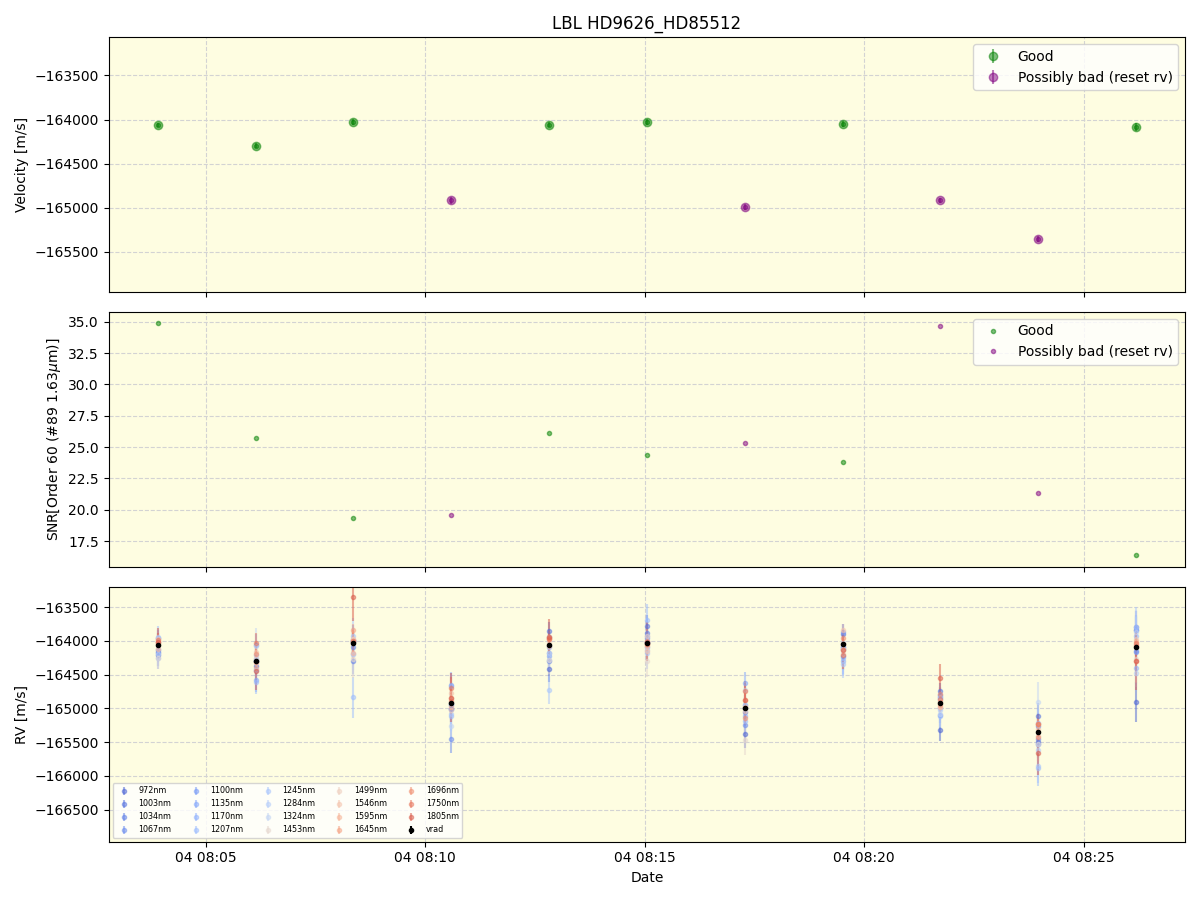Click the 1499nm legend marker
This screenshot has height=900, width=1200.
pos(340,791)
